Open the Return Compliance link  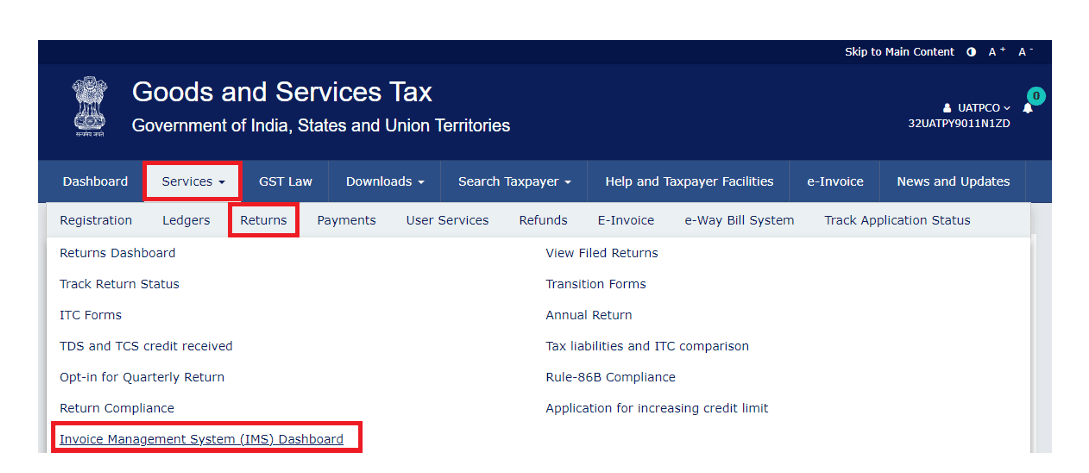(117, 408)
